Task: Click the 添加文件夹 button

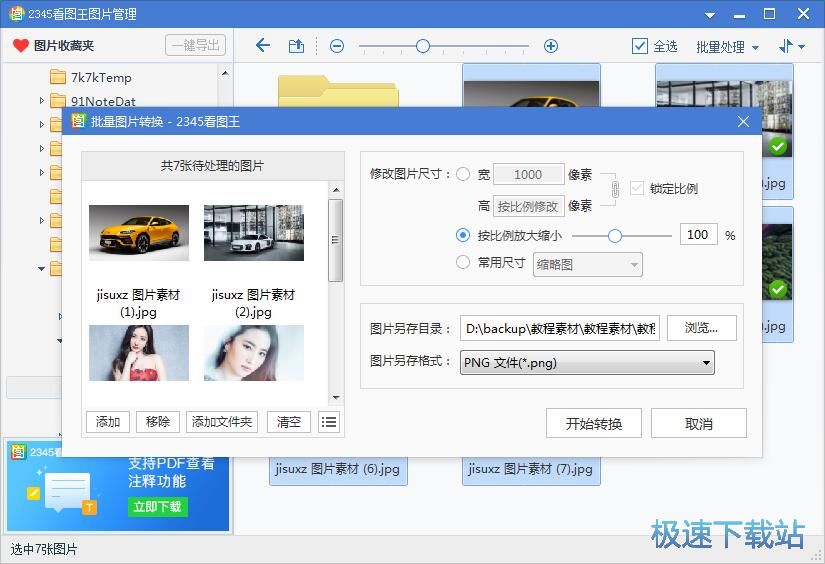Action: coord(222,422)
